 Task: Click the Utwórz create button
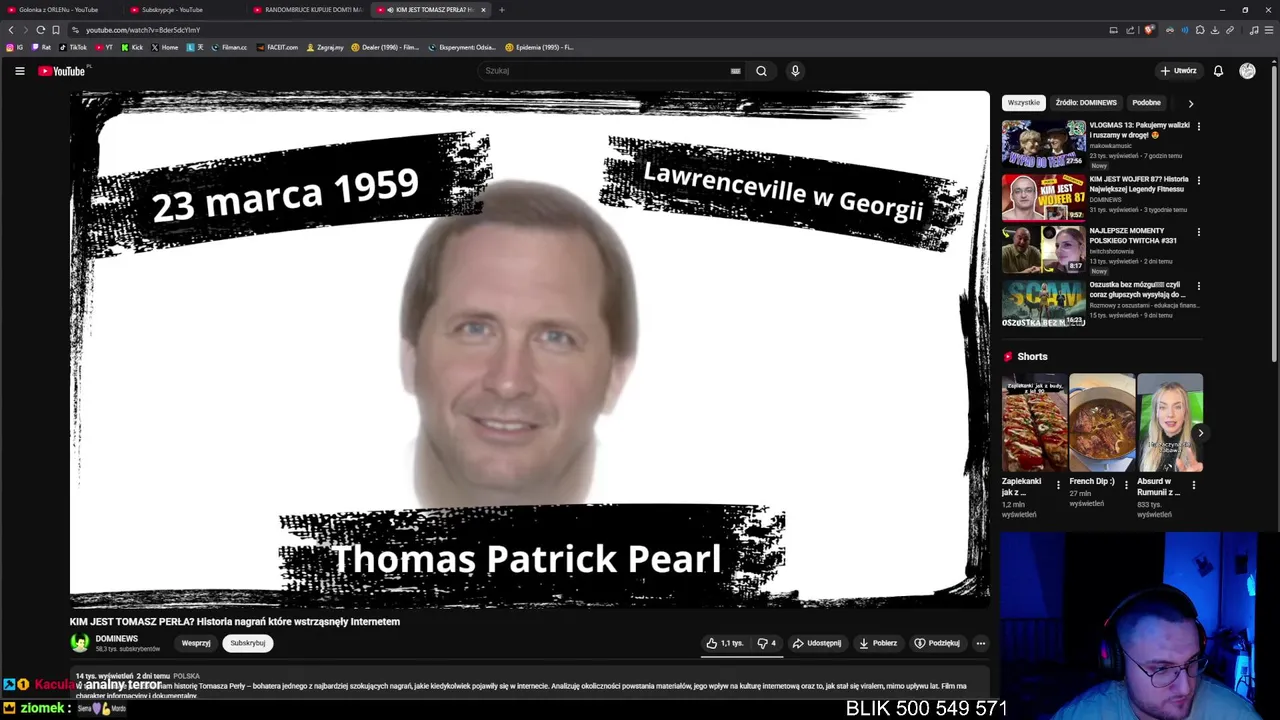(x=1178, y=71)
